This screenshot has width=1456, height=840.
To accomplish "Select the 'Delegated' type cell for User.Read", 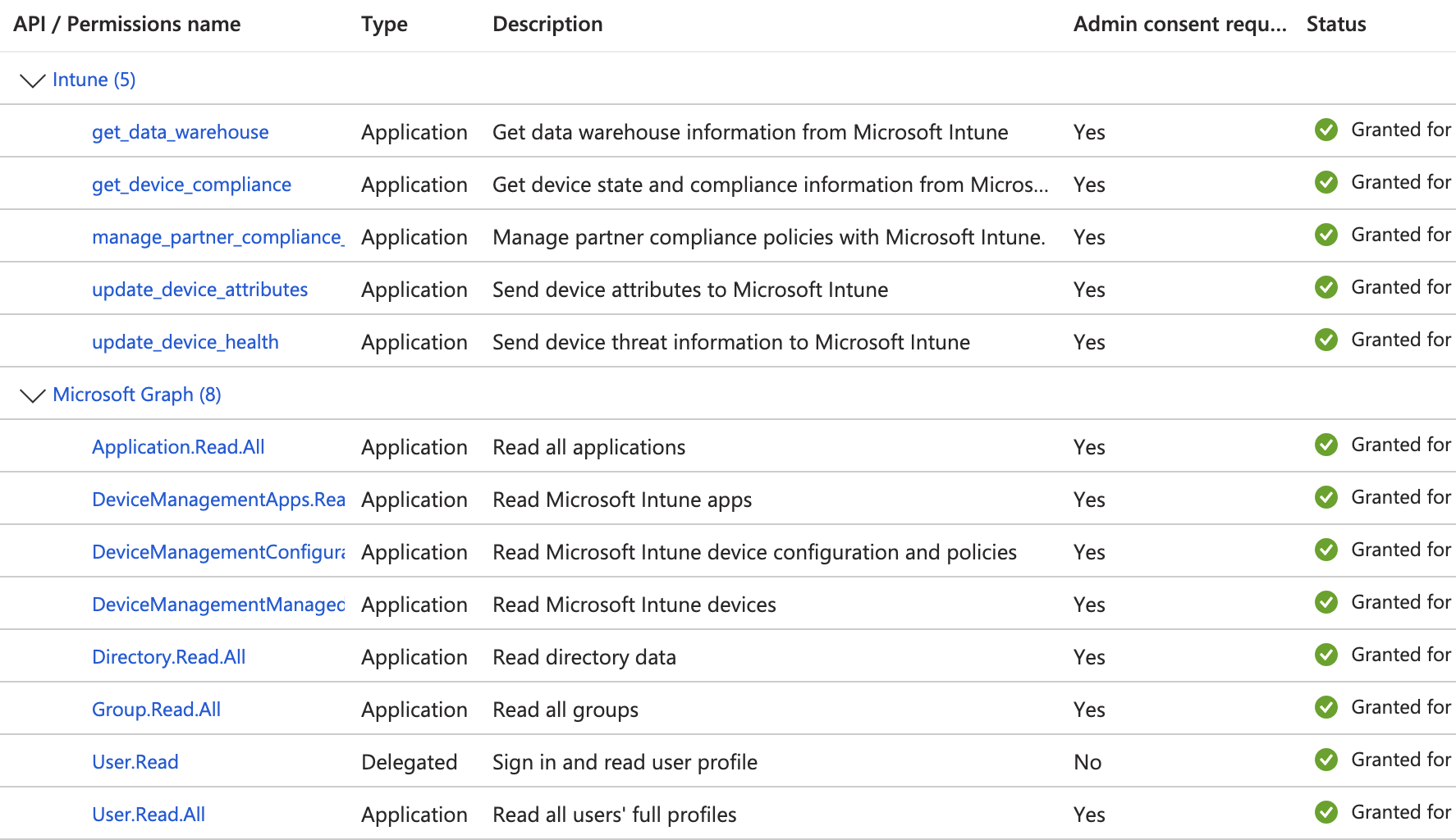I will (x=409, y=762).
